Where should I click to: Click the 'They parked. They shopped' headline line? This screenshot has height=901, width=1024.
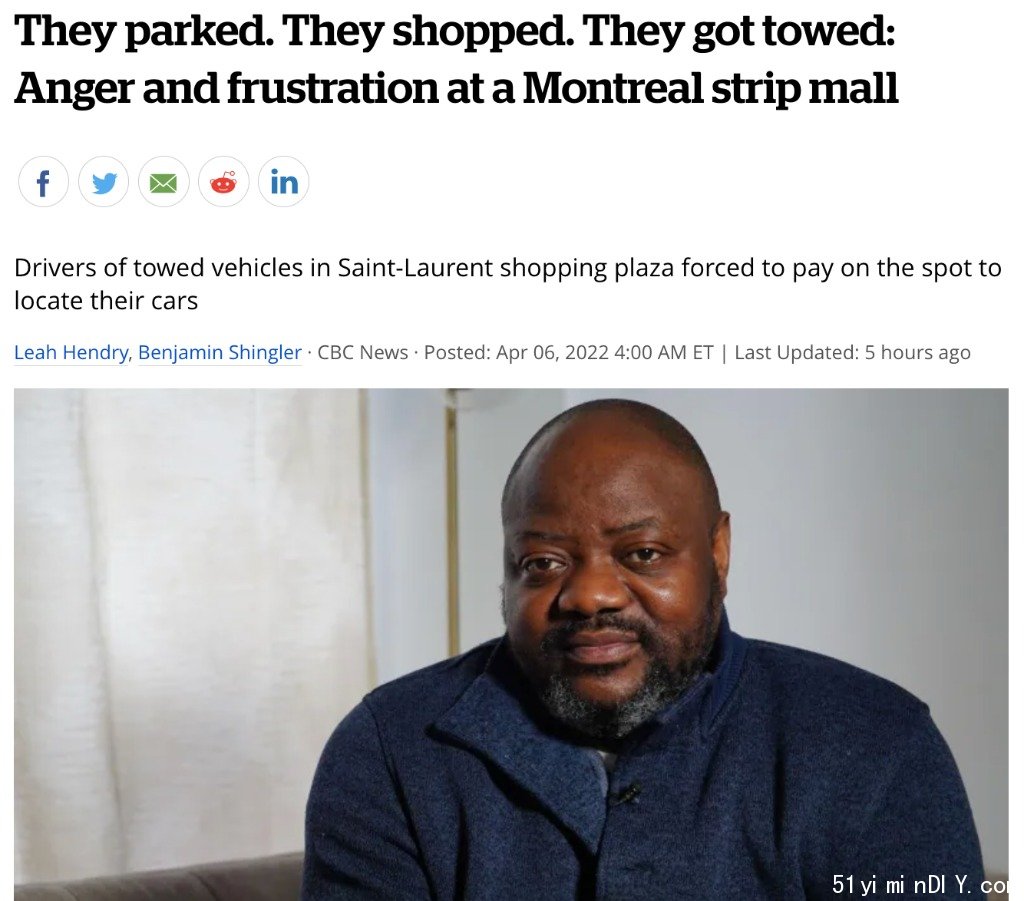click(455, 32)
